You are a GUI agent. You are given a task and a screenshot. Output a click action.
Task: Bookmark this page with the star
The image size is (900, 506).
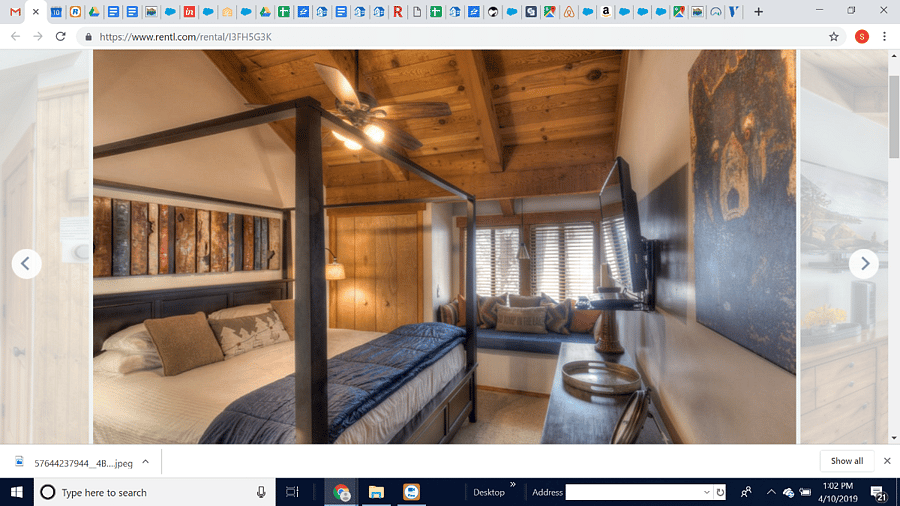click(833, 37)
